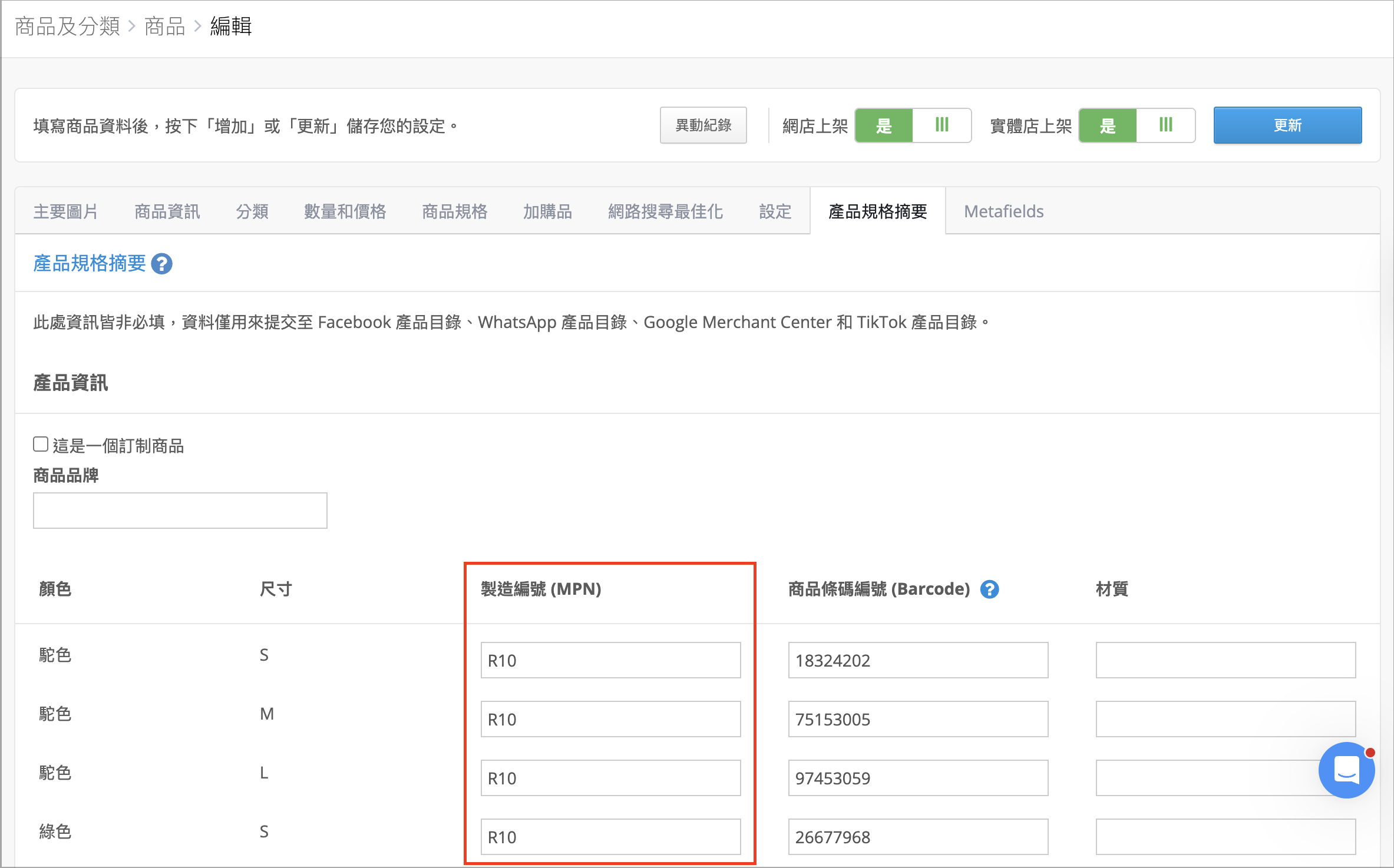Click the 材質 column header
Viewport: 1394px width, 868px height.
[x=1112, y=589]
